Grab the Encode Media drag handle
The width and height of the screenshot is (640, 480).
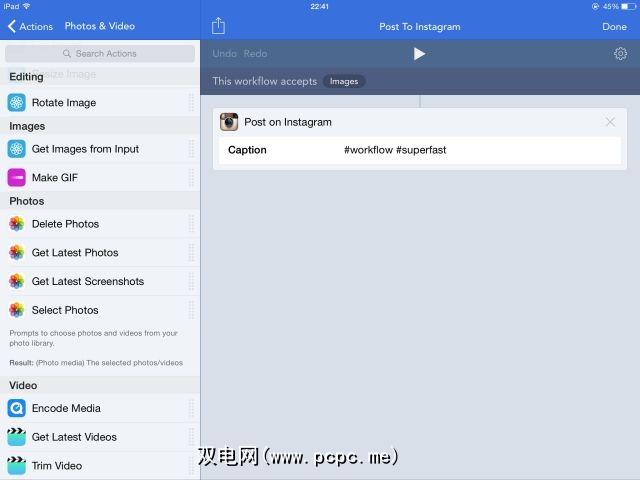(x=191, y=408)
